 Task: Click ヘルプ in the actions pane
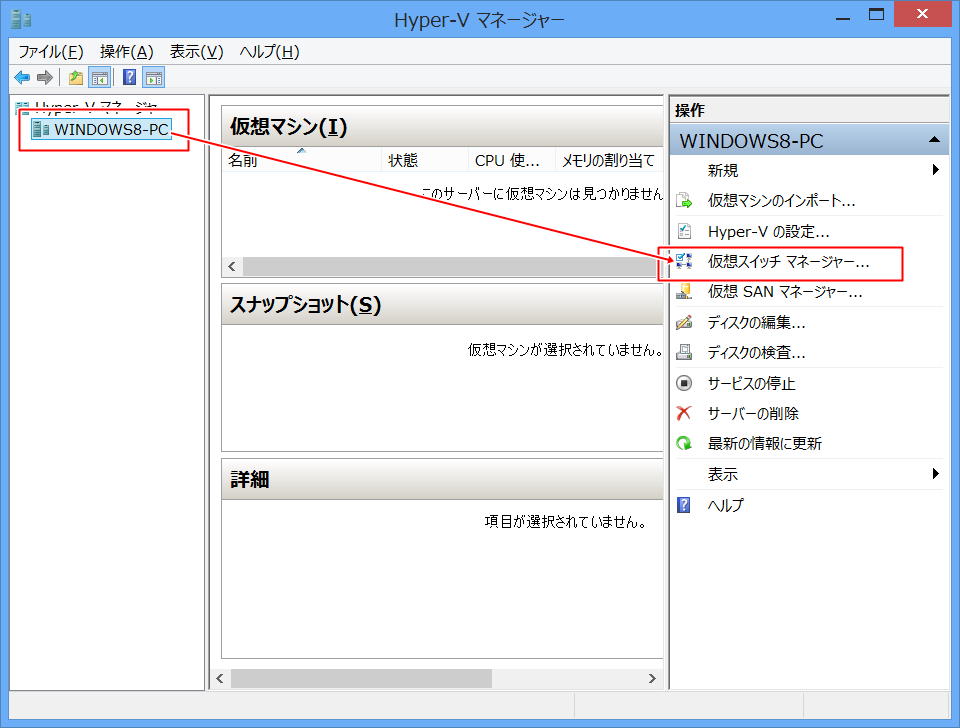point(726,505)
